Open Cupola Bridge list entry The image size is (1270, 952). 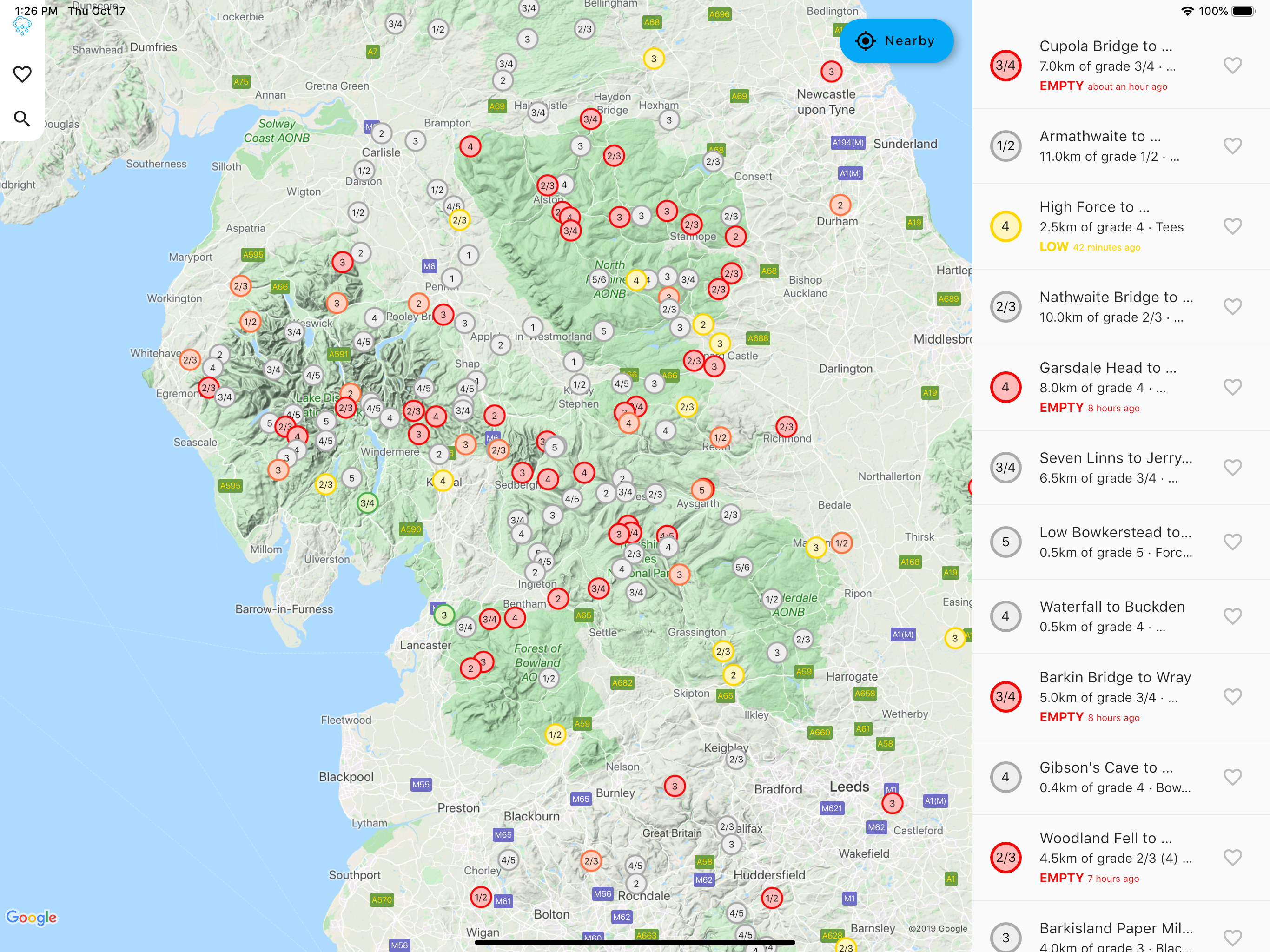click(1121, 66)
